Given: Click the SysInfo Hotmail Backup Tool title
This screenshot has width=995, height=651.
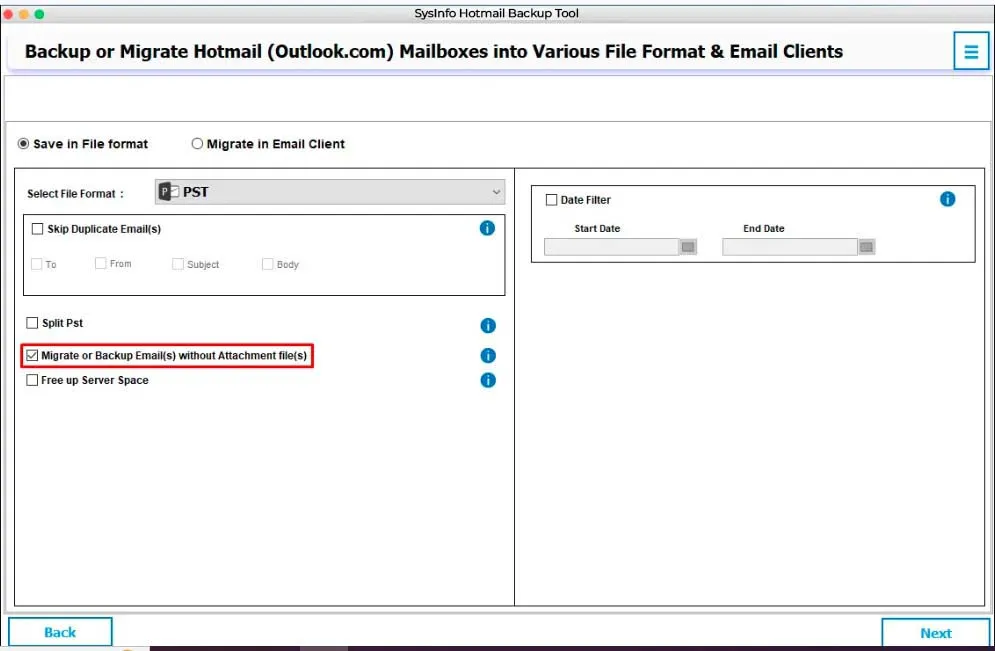Looking at the screenshot, I should click(496, 13).
